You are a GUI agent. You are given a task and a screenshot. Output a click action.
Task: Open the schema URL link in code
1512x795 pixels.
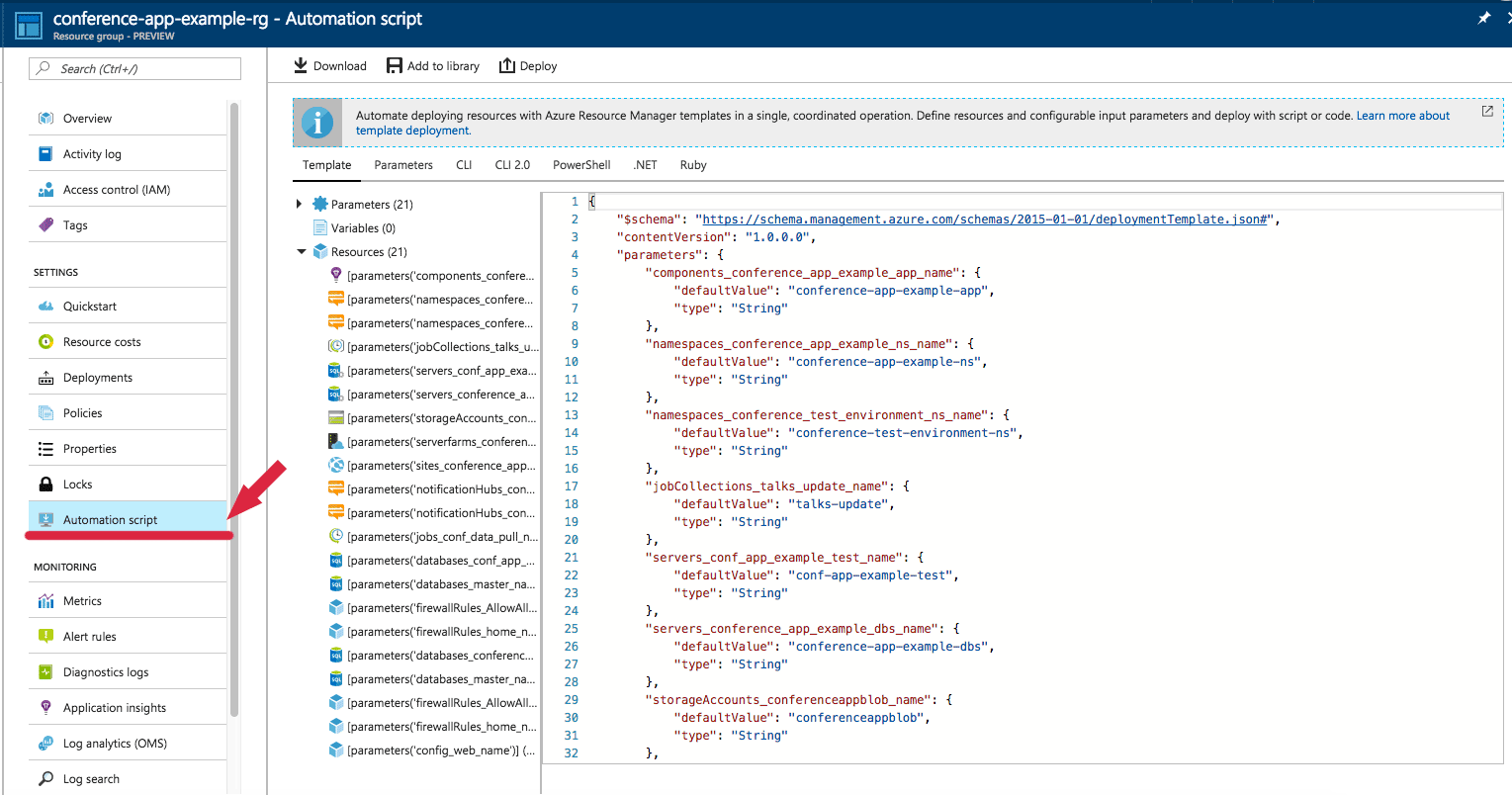(984, 220)
